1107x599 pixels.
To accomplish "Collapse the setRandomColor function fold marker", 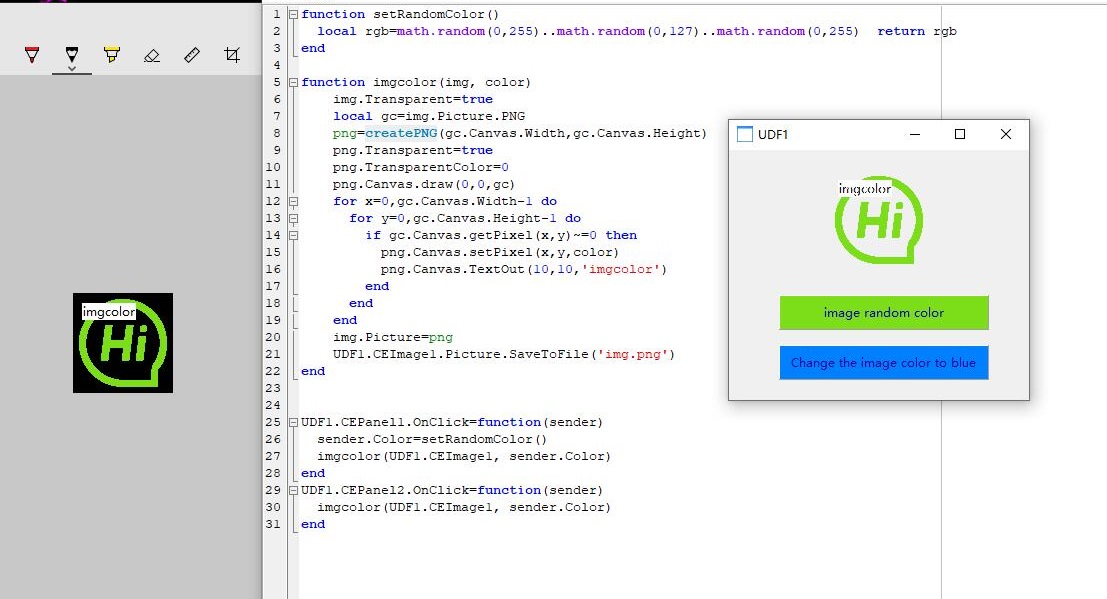I will [292, 14].
